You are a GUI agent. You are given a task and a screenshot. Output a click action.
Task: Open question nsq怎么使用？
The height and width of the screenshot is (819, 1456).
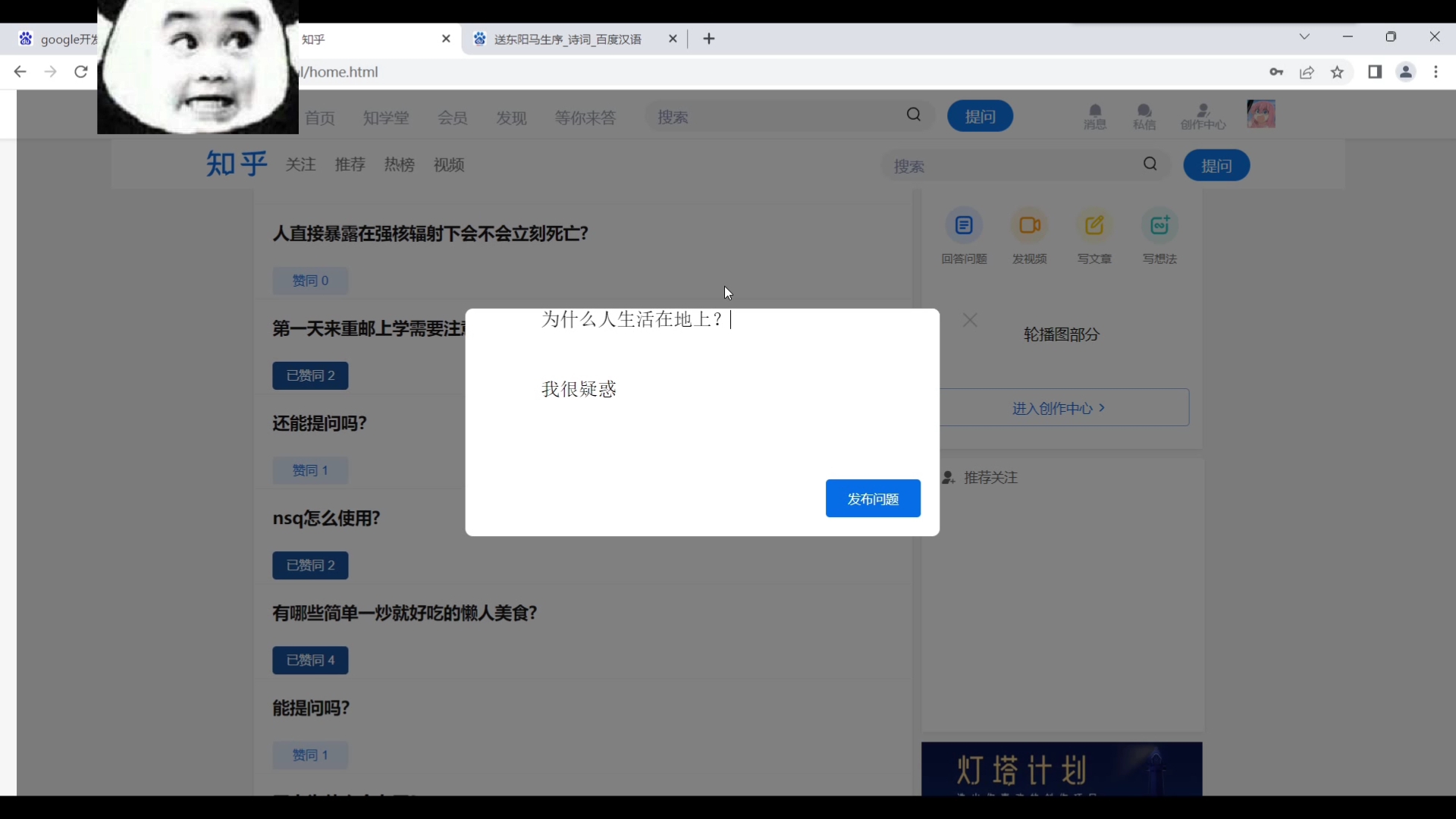[326, 518]
